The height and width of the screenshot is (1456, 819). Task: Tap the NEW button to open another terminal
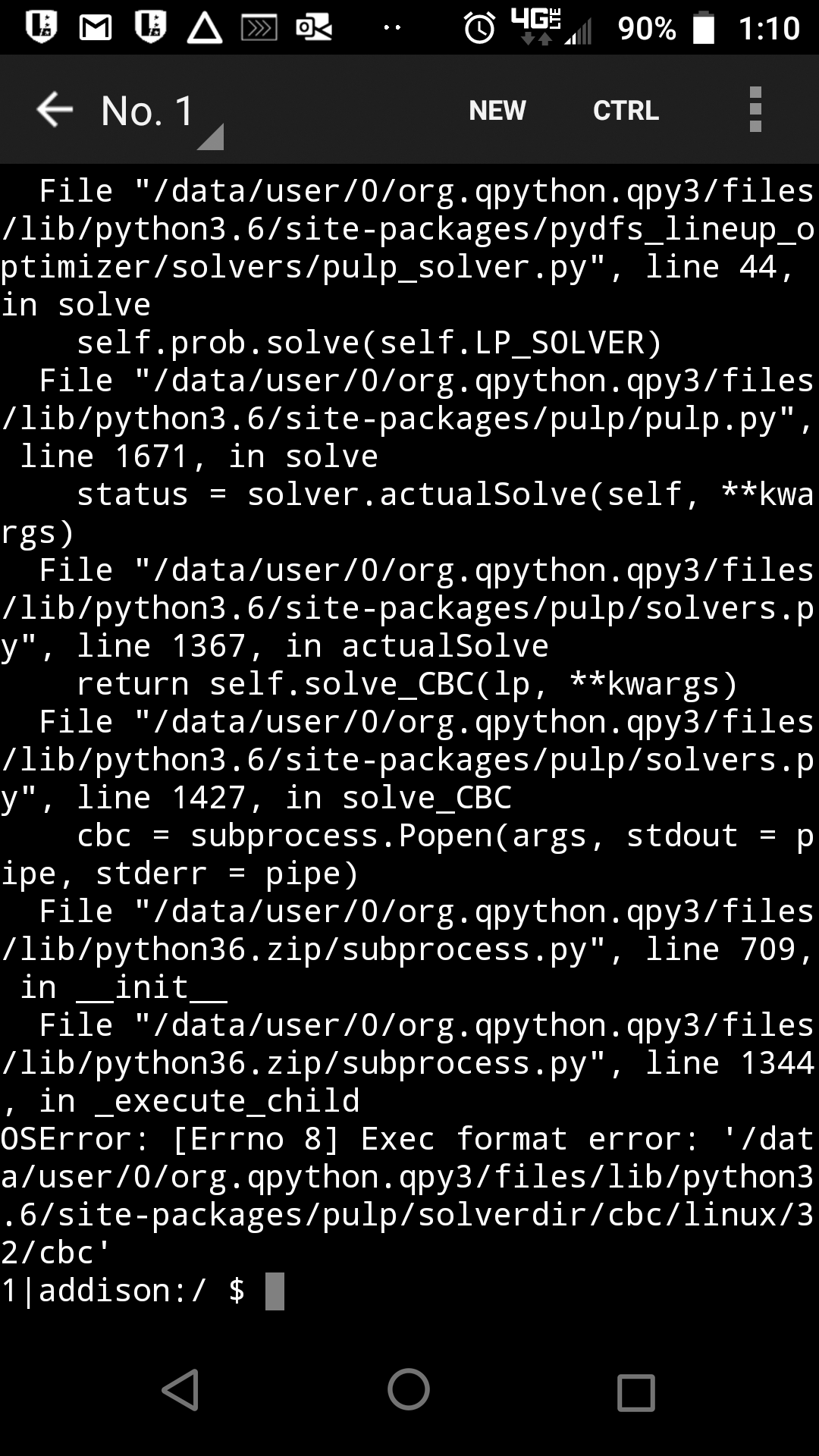(497, 110)
